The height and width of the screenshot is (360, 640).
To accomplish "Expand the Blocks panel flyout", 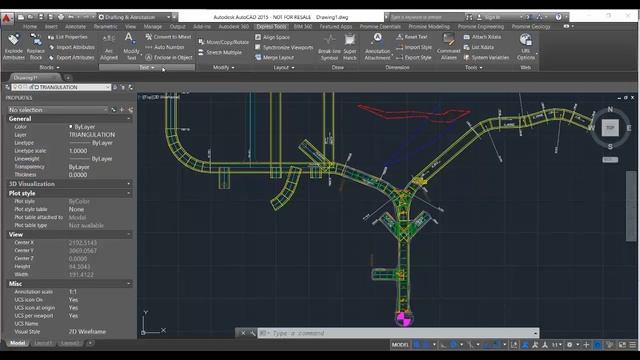I will pos(50,67).
